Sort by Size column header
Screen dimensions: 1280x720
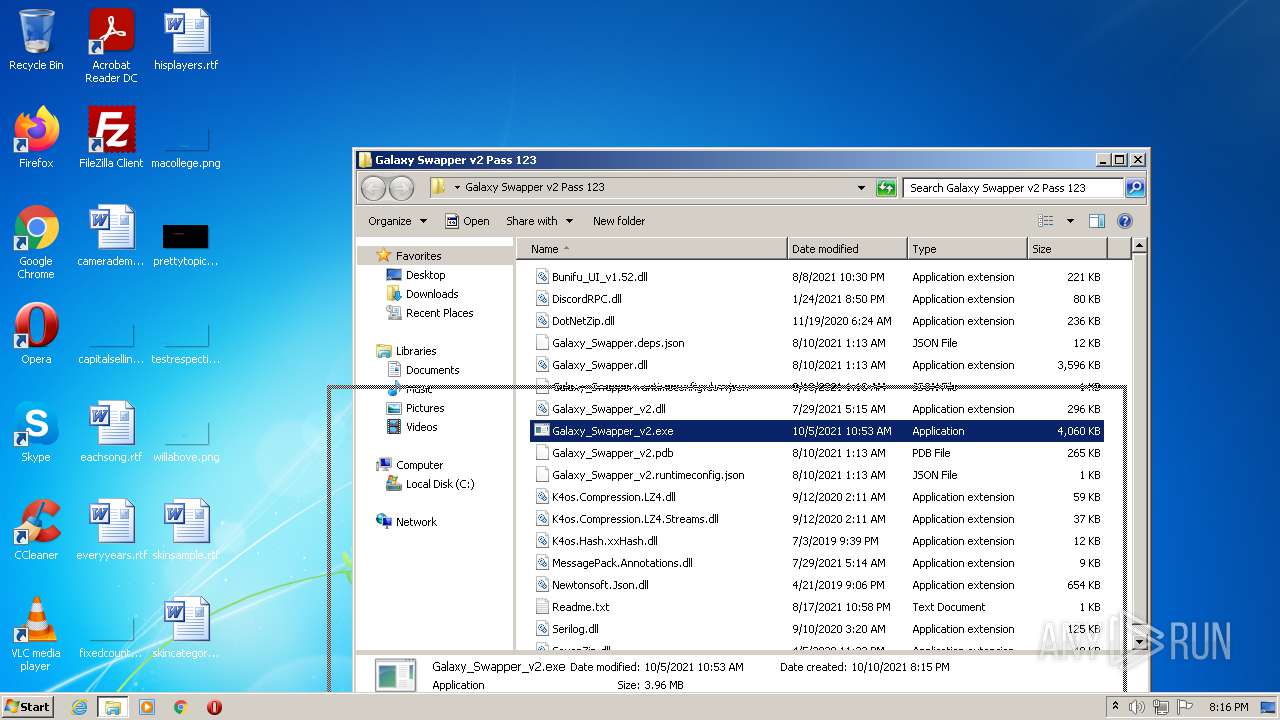(1067, 249)
